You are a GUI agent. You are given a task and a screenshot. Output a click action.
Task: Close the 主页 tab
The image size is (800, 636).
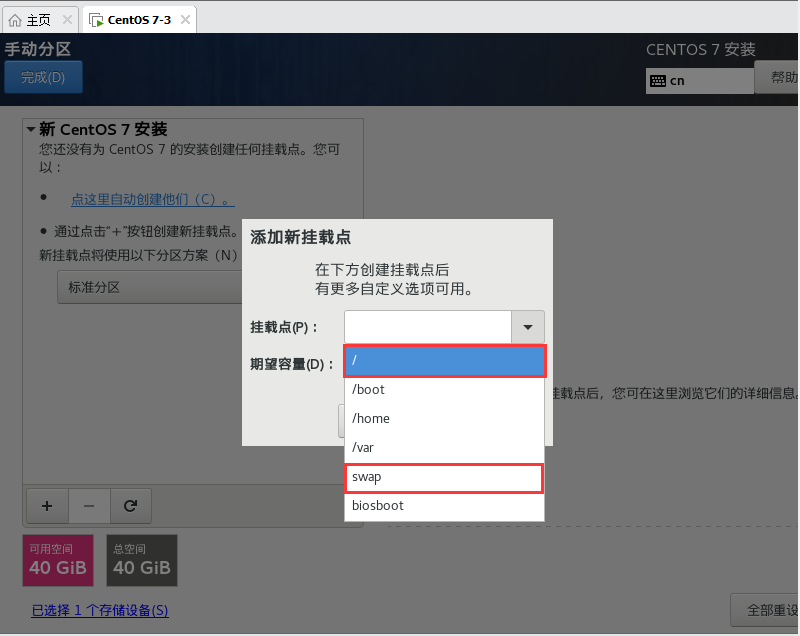pyautogui.click(x=67, y=20)
